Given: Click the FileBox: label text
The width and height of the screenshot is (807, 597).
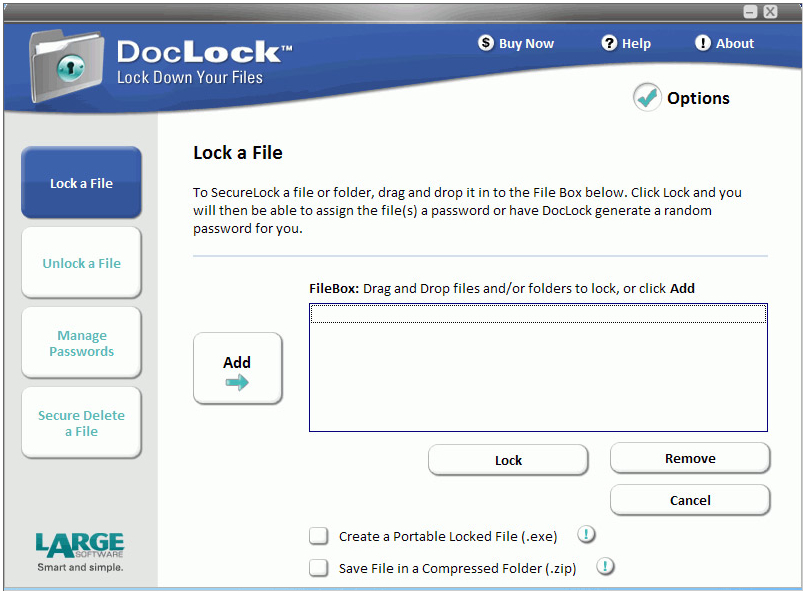Looking at the screenshot, I should click(334, 288).
